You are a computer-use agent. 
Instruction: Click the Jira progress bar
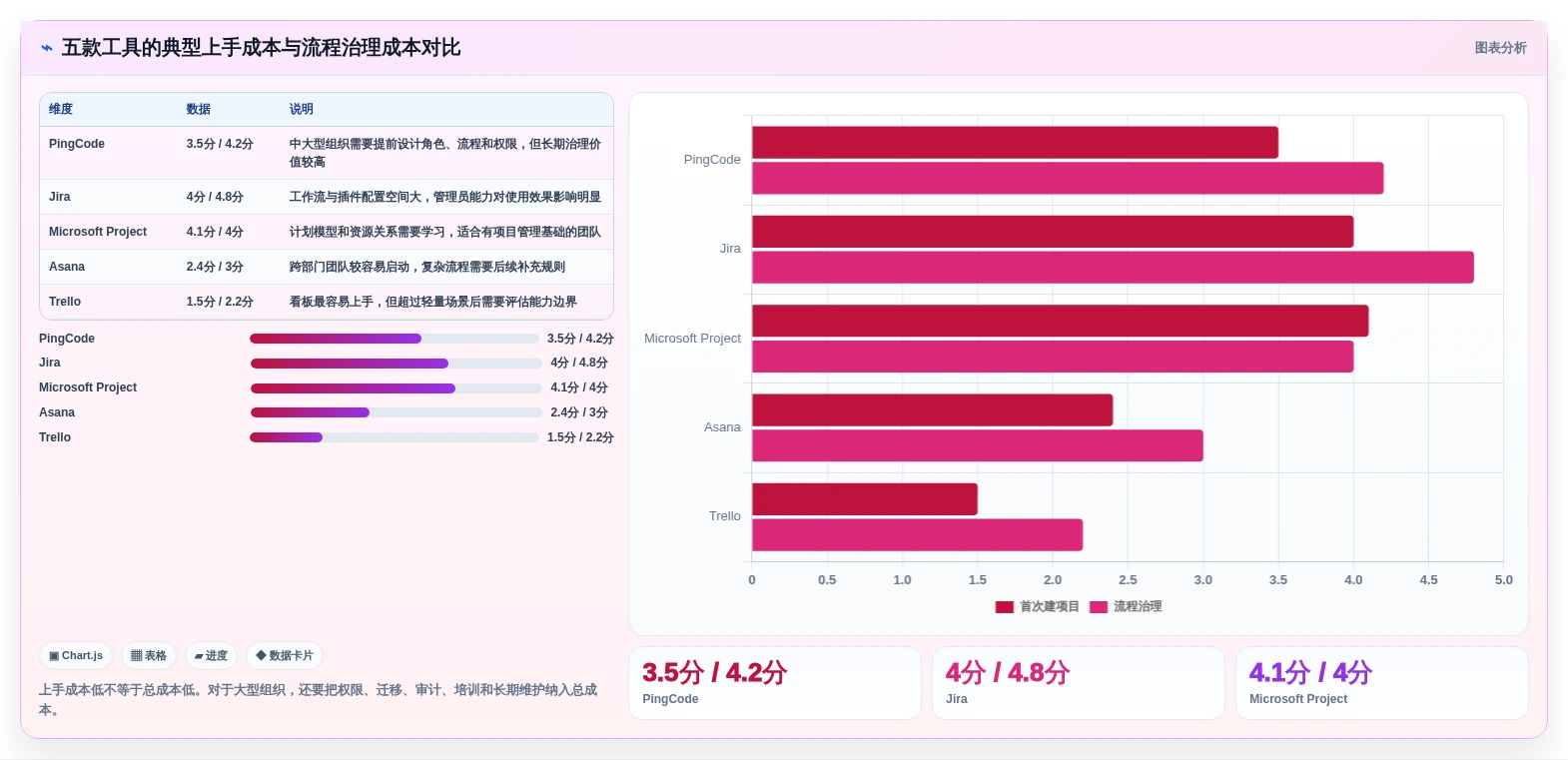pyautogui.click(x=395, y=364)
